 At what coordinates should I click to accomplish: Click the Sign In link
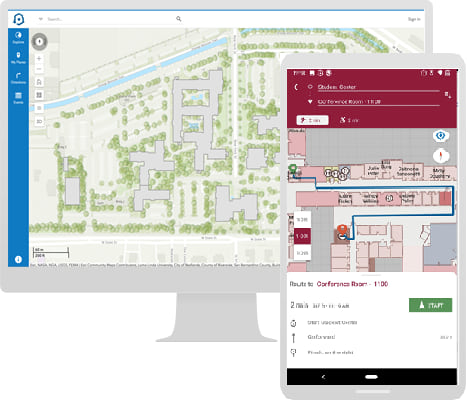pyautogui.click(x=414, y=19)
